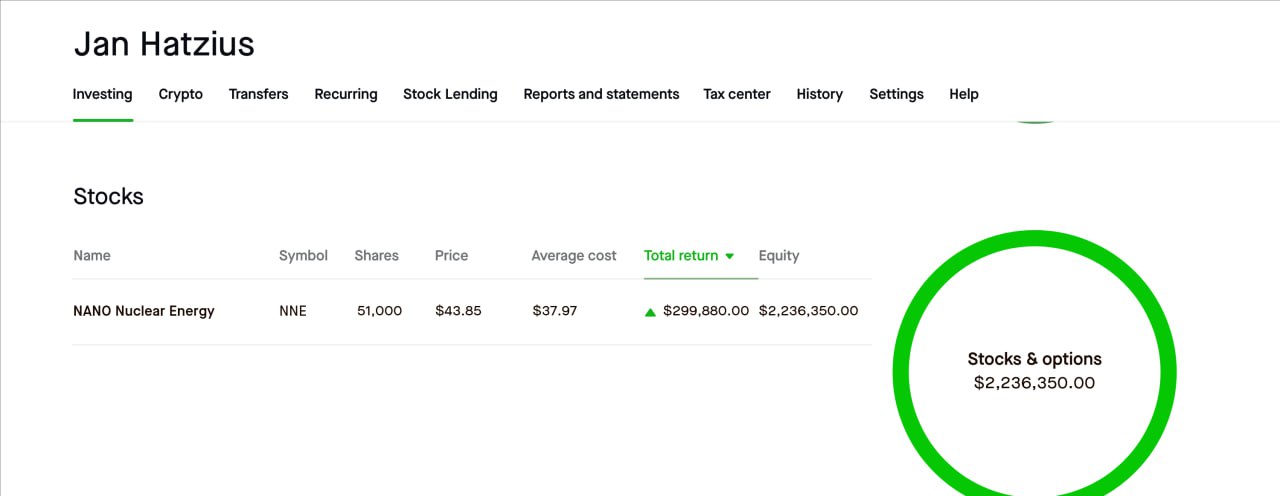Open the Investing tab
1280x496 pixels.
[x=102, y=94]
